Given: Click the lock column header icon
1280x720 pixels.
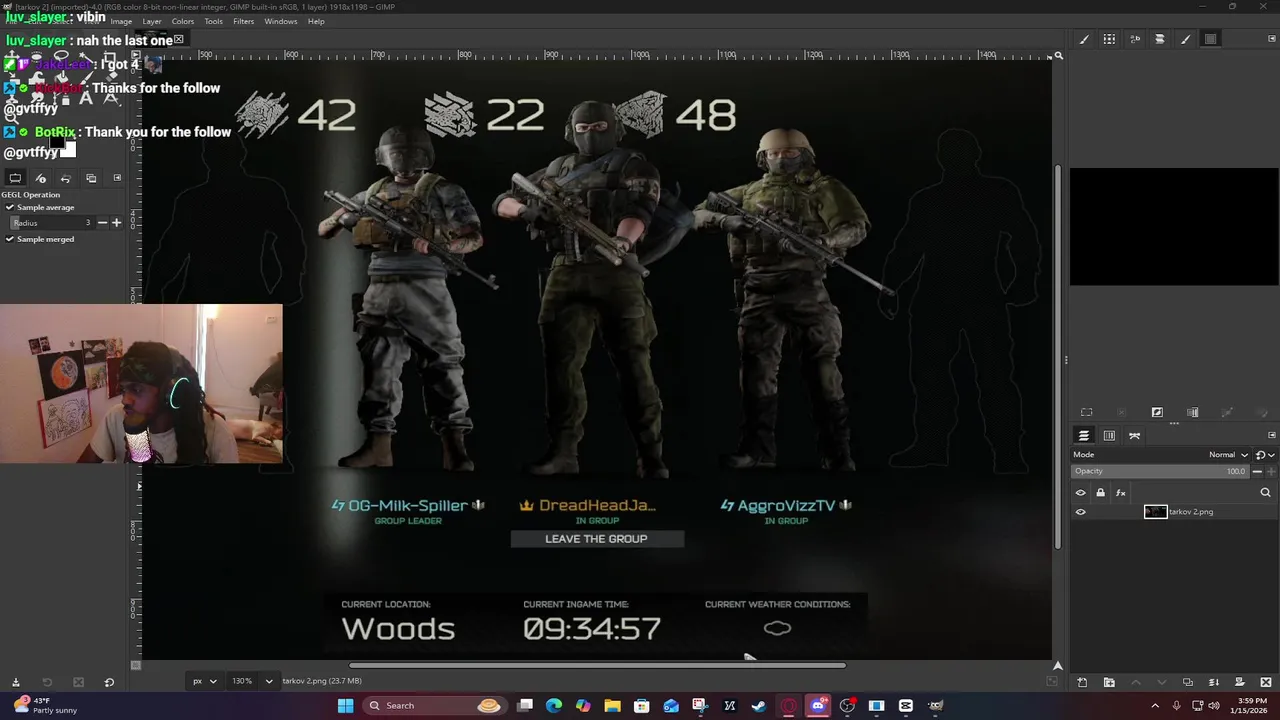Looking at the screenshot, I should (1100, 492).
